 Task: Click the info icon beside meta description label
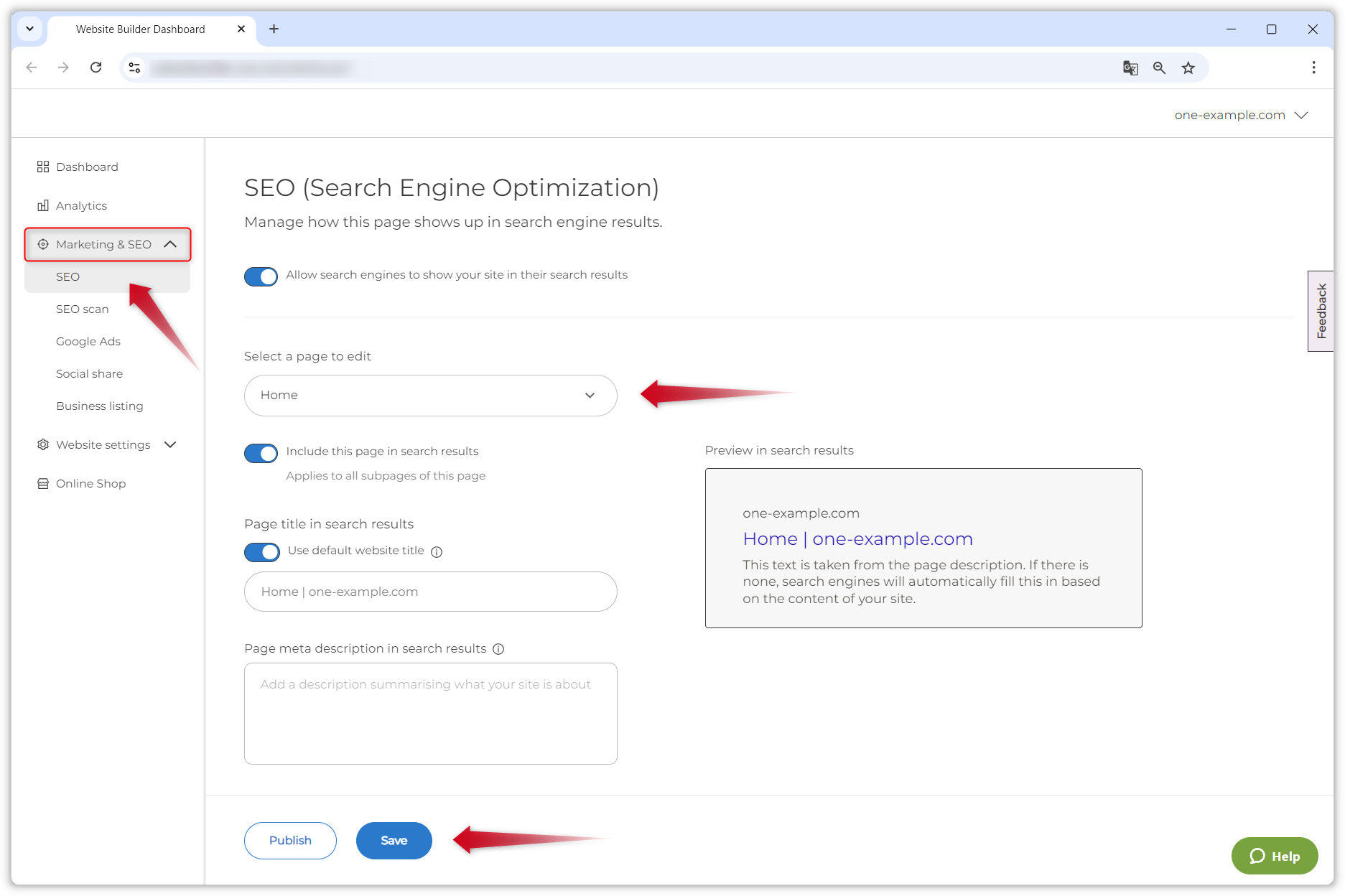pyautogui.click(x=498, y=648)
